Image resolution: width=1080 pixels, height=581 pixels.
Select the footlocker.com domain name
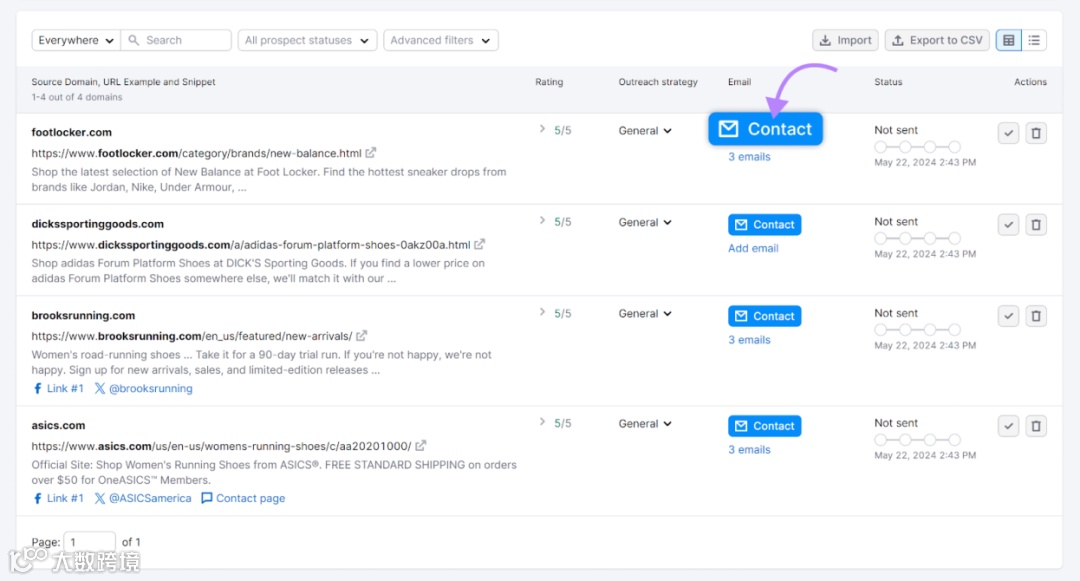(72, 132)
